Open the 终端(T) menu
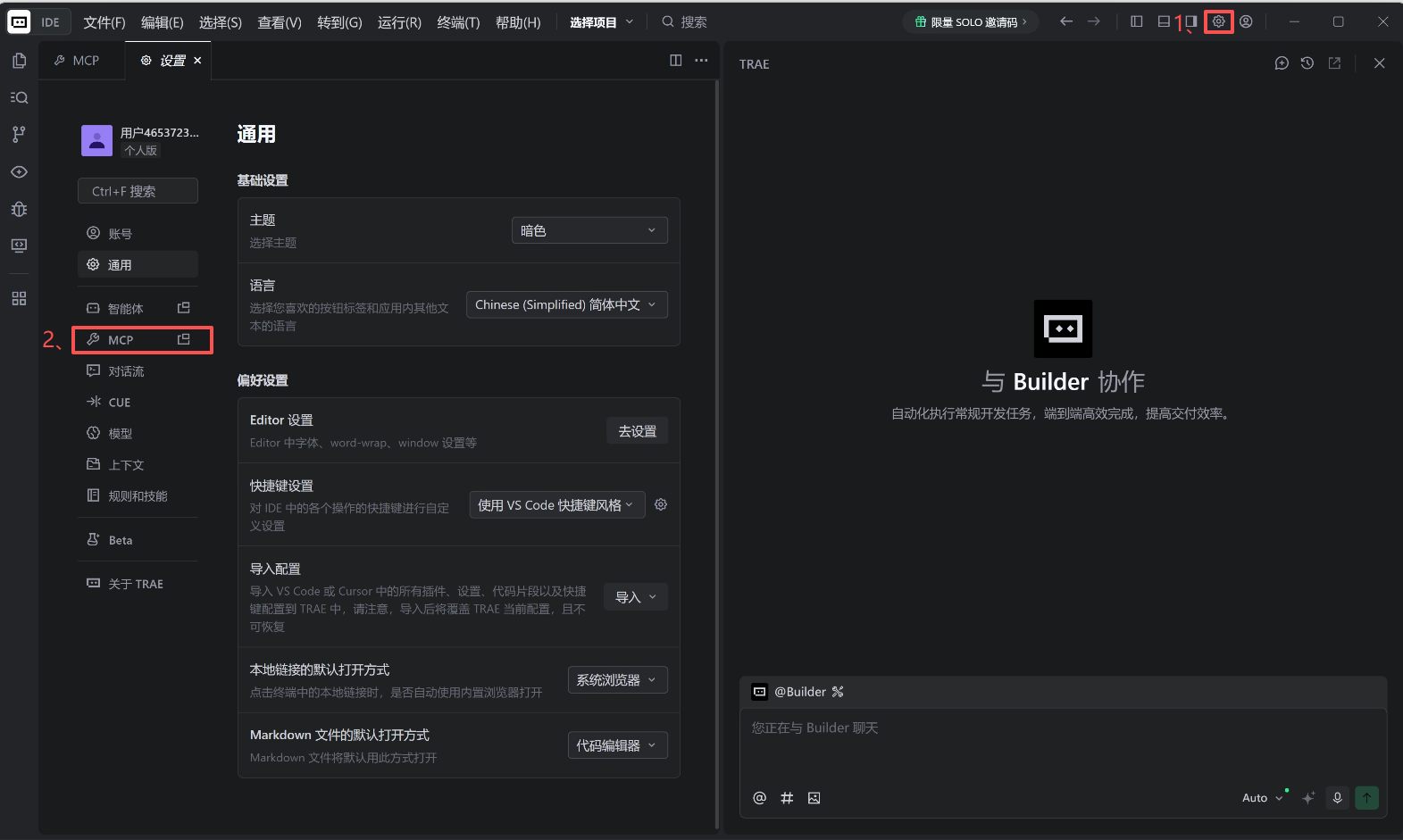 [458, 22]
